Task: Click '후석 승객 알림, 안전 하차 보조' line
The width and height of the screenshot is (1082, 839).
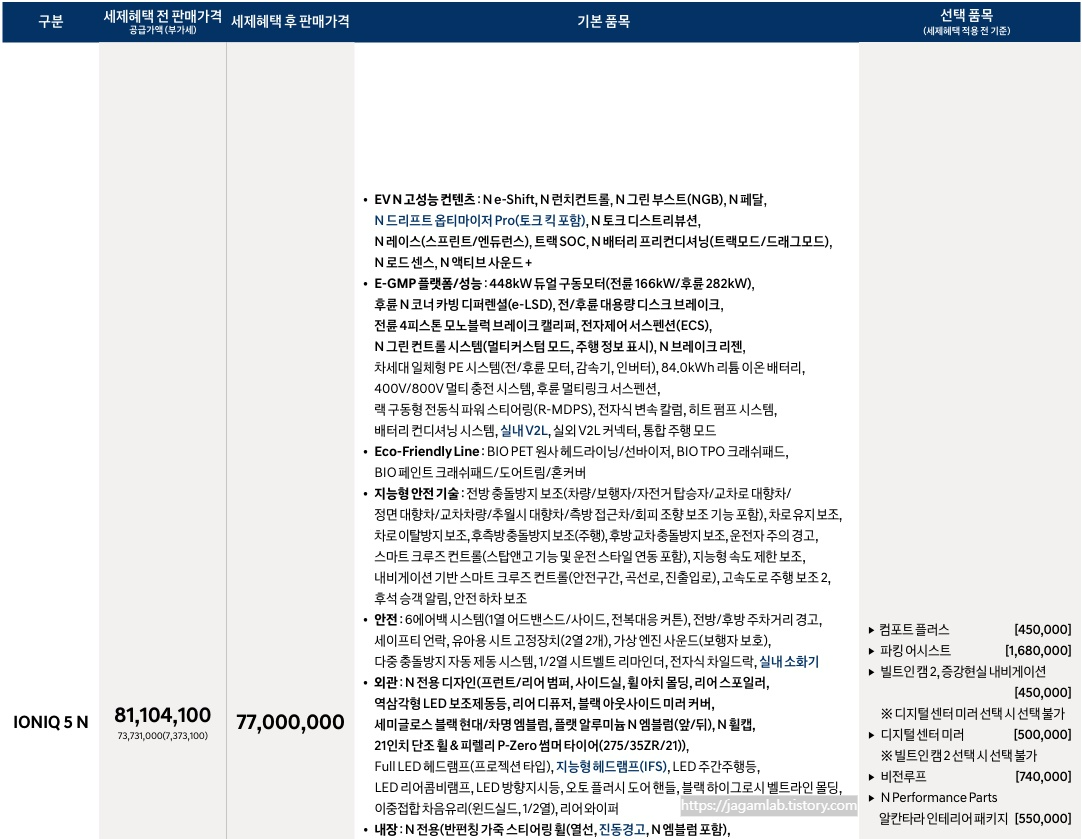Action: [x=451, y=598]
